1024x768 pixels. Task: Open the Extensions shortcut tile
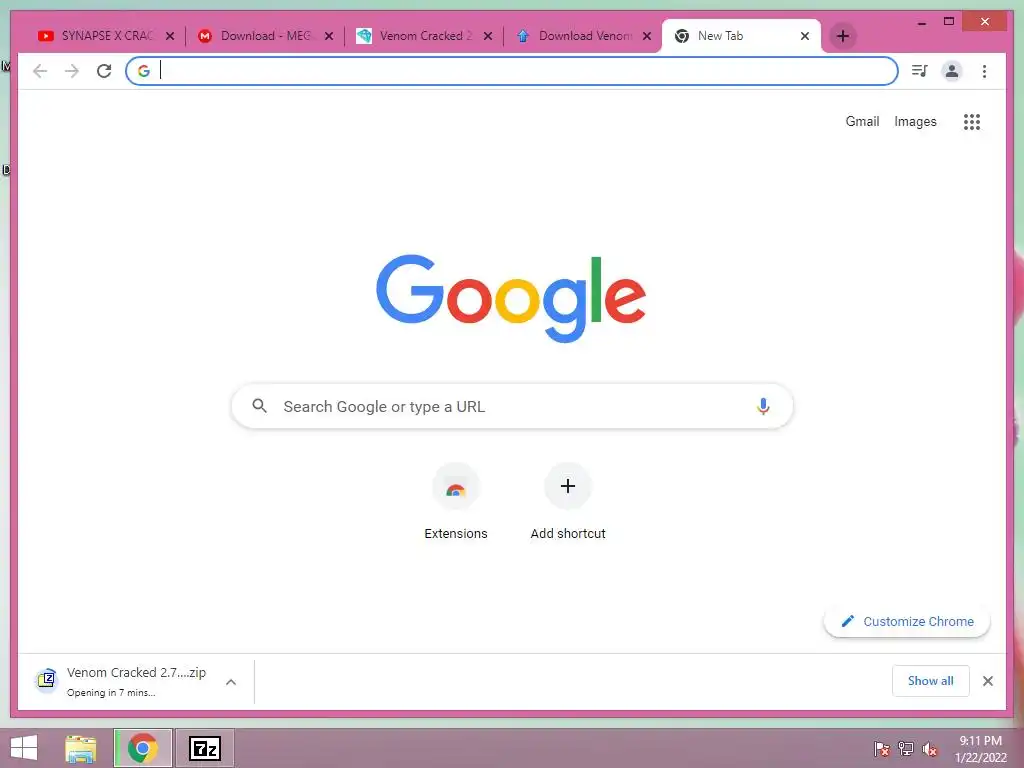coord(456,502)
